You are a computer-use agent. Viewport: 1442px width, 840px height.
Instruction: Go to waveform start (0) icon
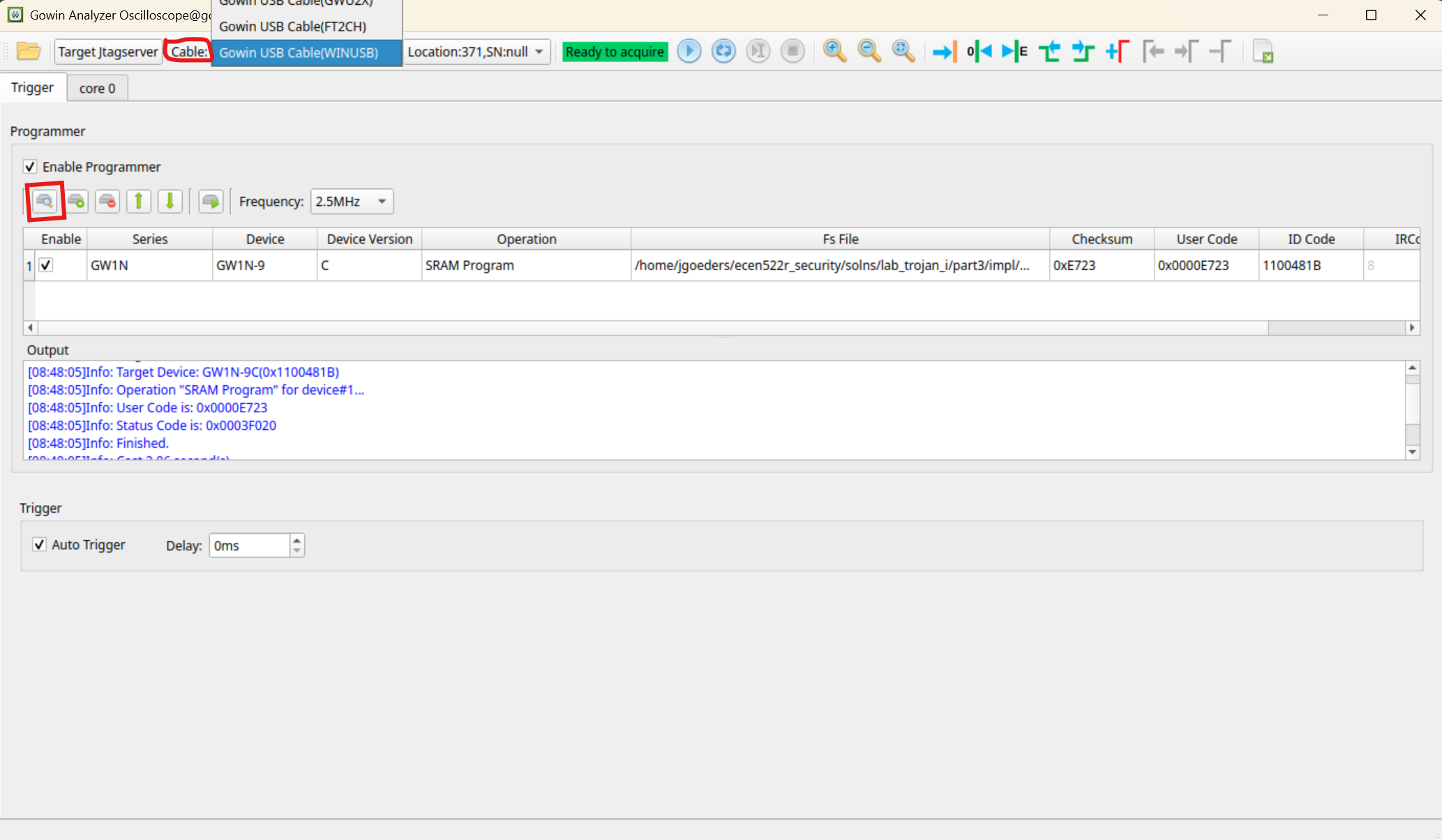point(979,51)
